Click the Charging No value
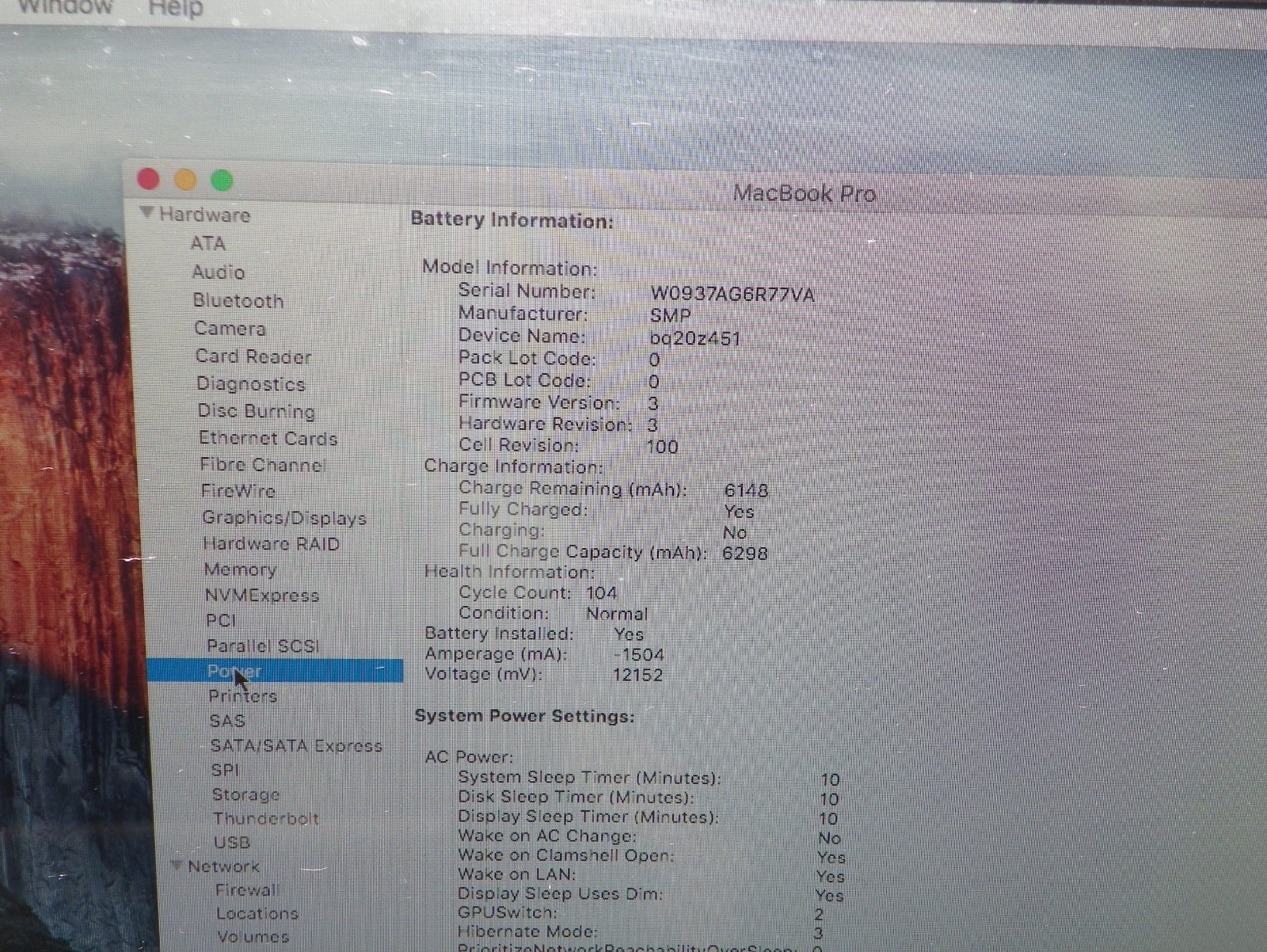 [735, 532]
